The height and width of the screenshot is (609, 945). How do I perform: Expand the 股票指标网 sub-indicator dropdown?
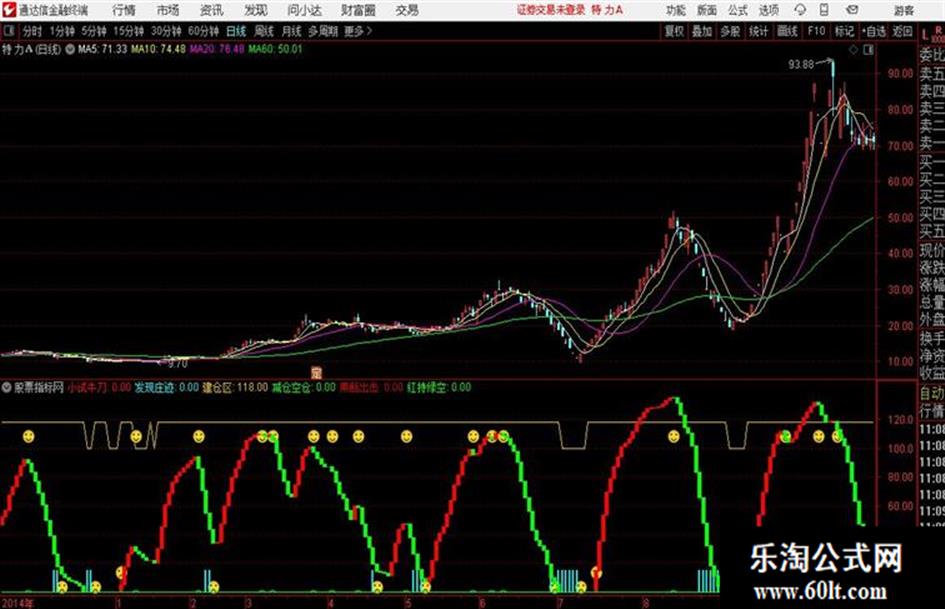[x=7, y=387]
